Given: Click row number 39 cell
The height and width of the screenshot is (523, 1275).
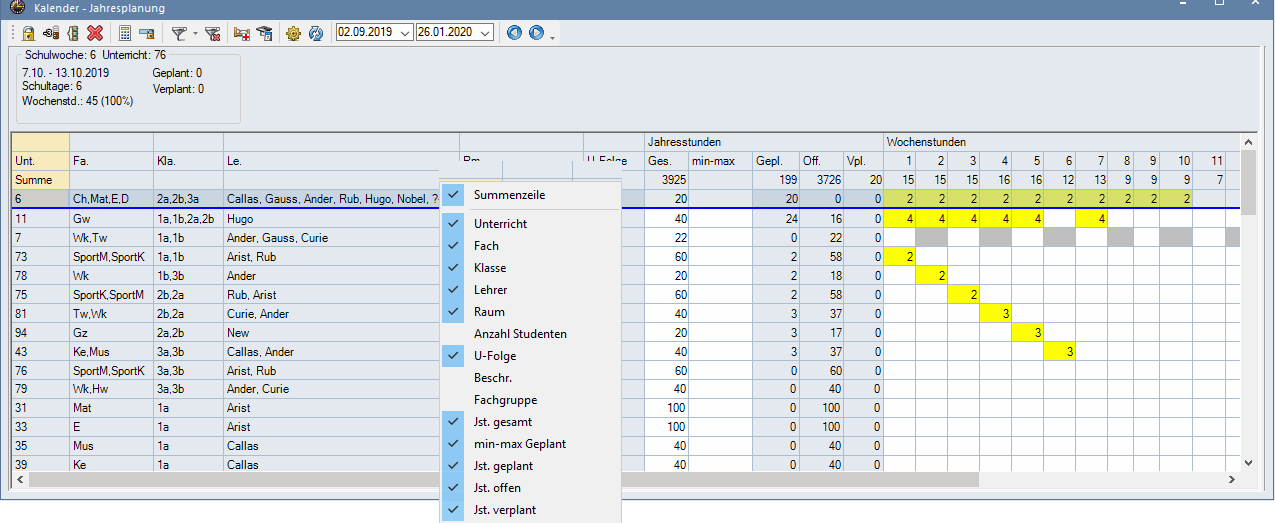Looking at the screenshot, I should coord(40,465).
